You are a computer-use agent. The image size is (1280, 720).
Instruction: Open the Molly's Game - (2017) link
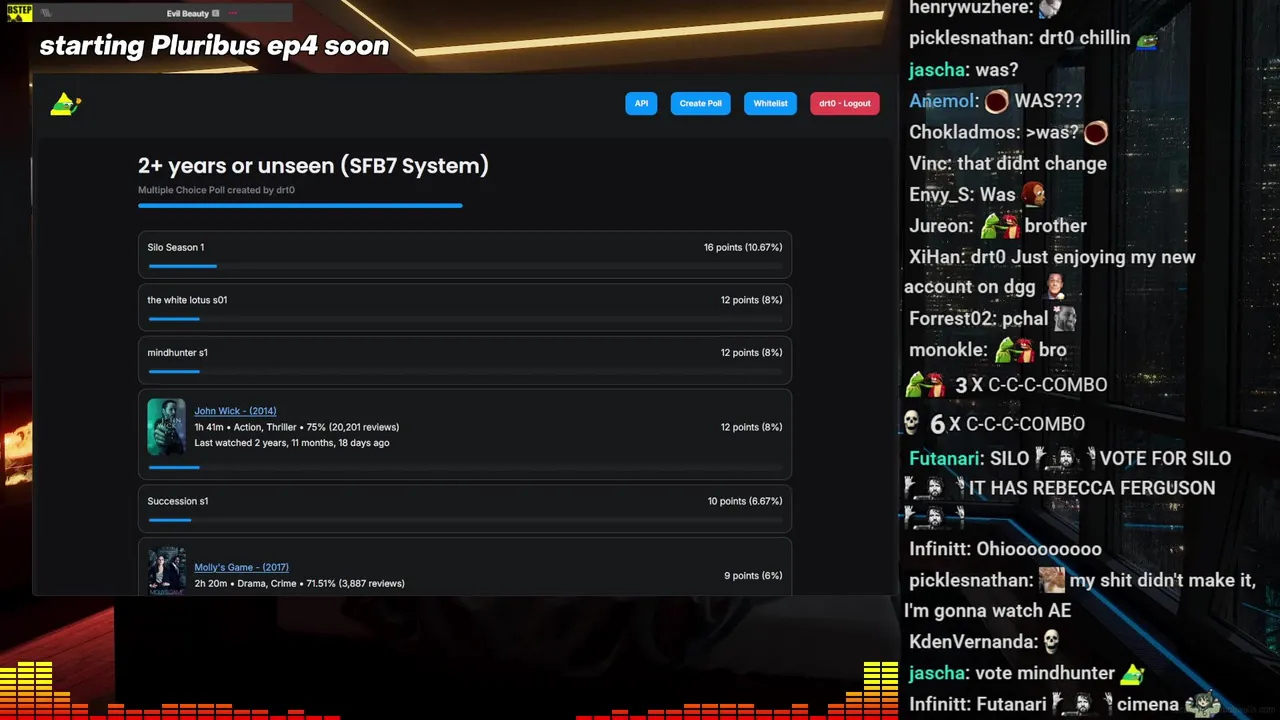pyautogui.click(x=241, y=567)
